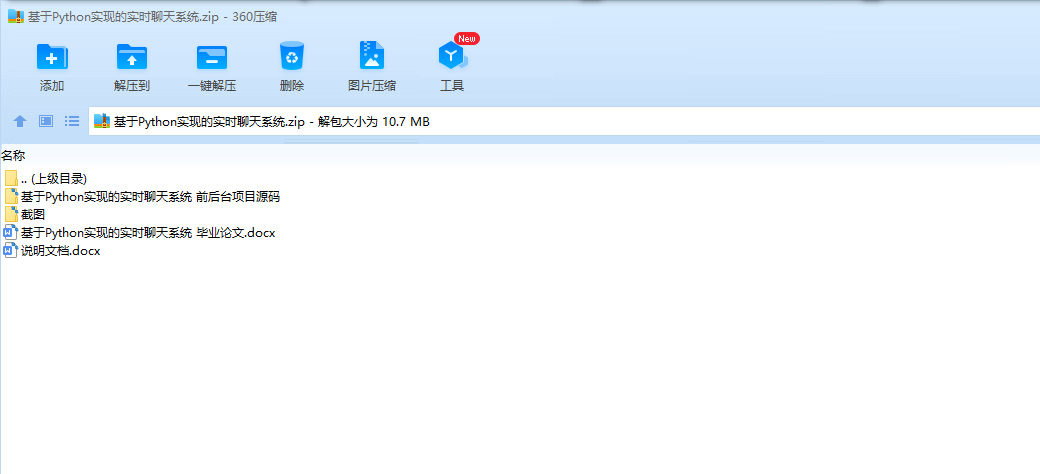Click the 解压到 (Extract to) toolbar icon

click(x=132, y=57)
